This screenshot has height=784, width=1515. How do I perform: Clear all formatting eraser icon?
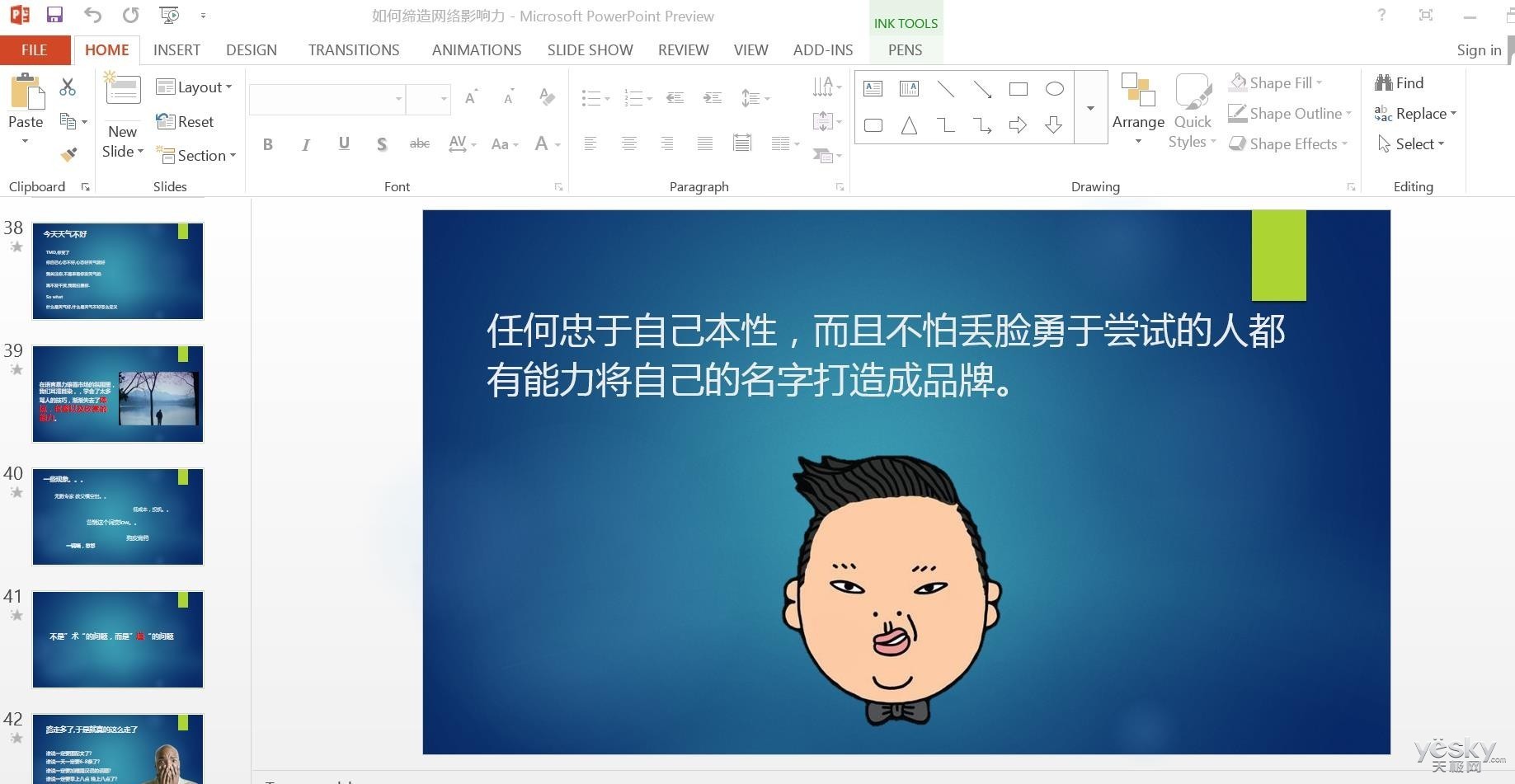(546, 97)
